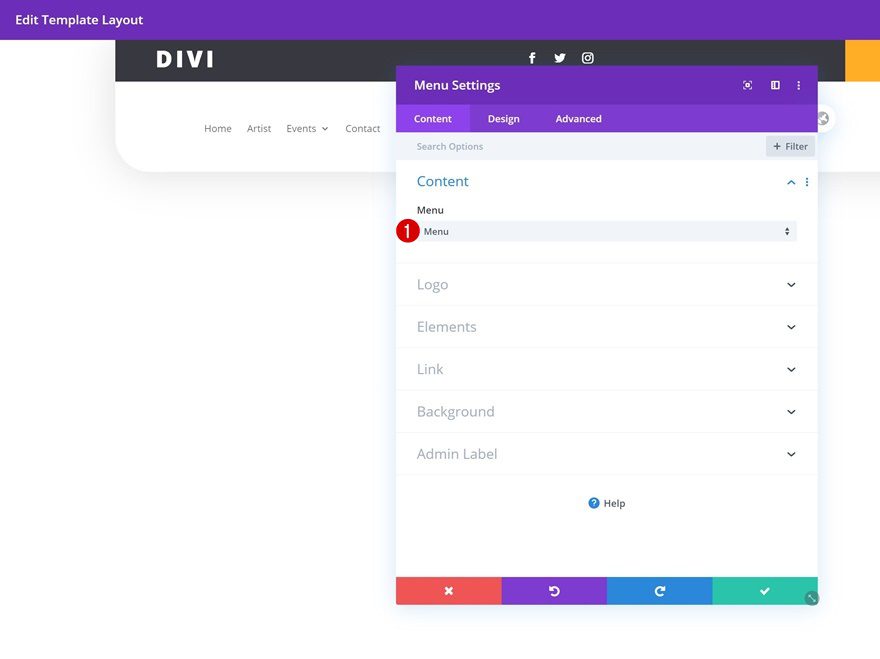
Task: Expand the Logo section
Action: click(607, 285)
